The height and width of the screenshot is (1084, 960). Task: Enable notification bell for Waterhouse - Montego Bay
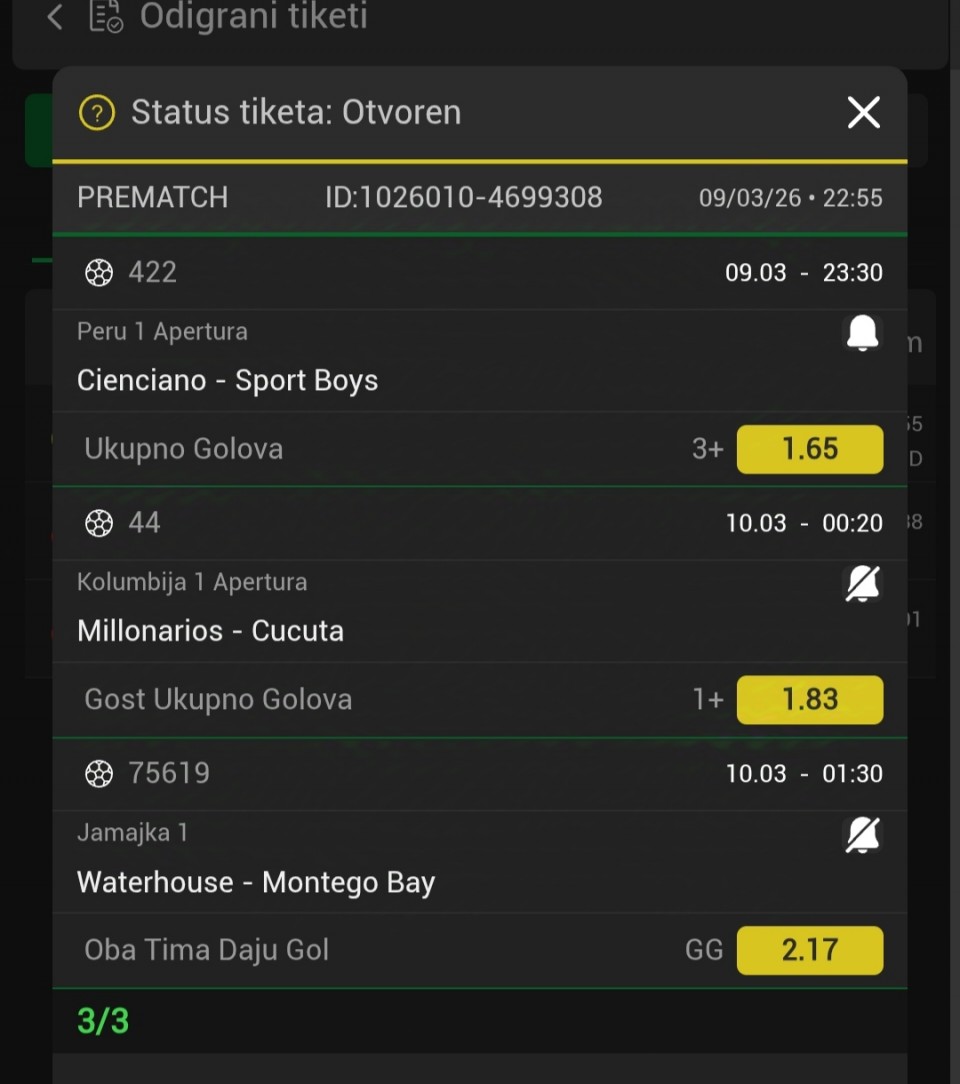(x=862, y=835)
